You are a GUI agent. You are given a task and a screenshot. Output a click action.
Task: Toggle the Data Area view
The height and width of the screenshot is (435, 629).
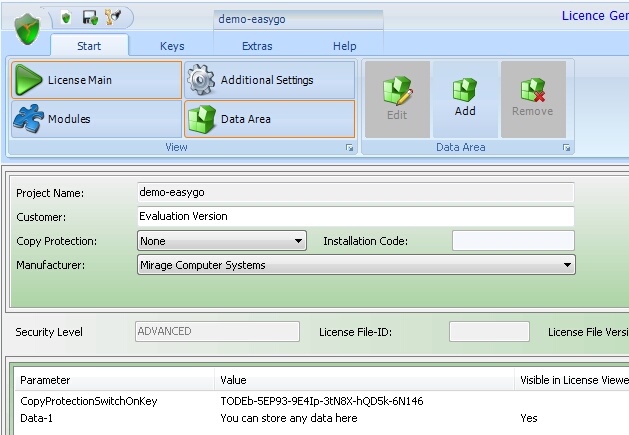[x=269, y=119]
